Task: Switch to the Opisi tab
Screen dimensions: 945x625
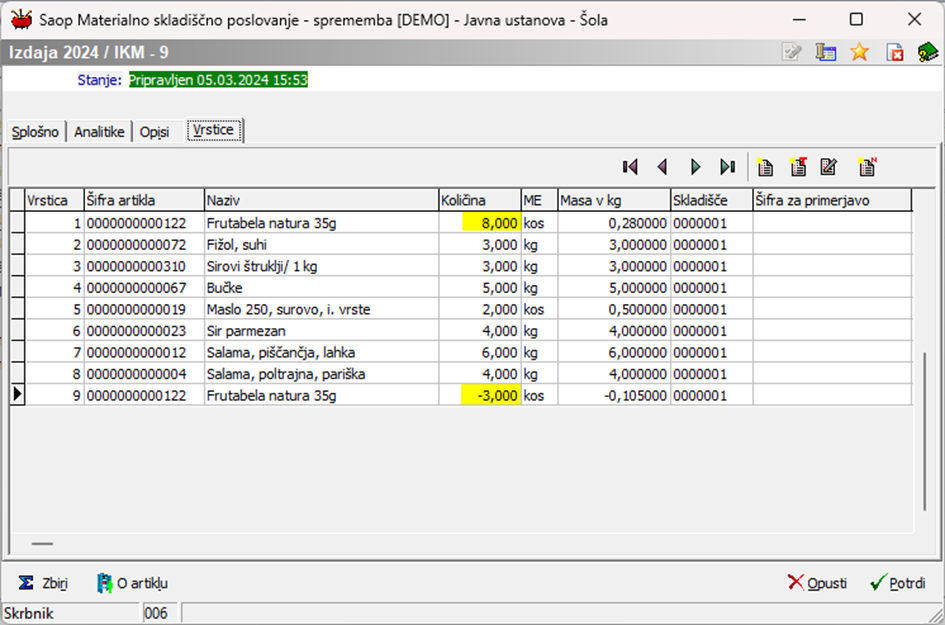Action: 154,131
